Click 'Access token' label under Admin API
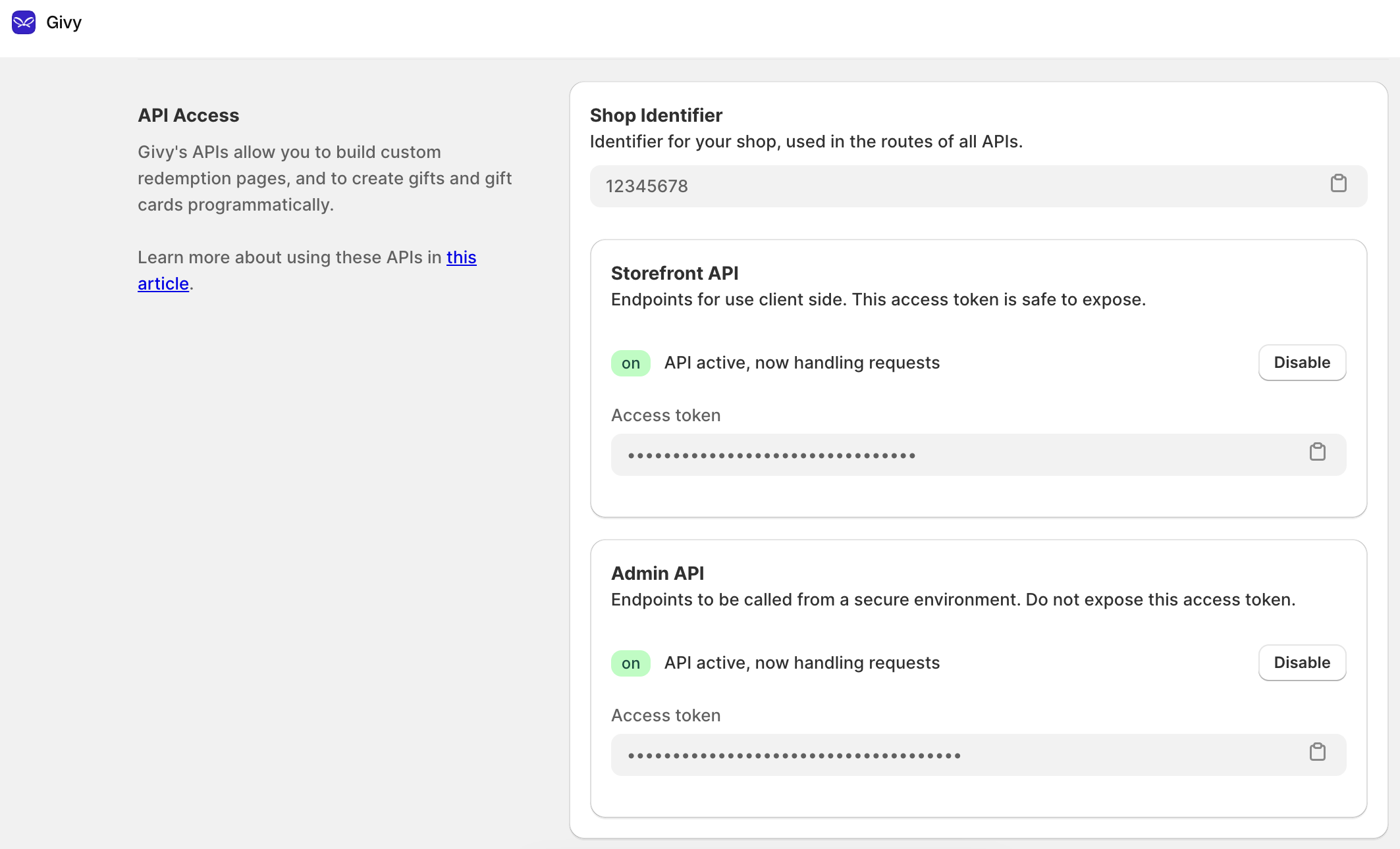1400x849 pixels. click(666, 715)
